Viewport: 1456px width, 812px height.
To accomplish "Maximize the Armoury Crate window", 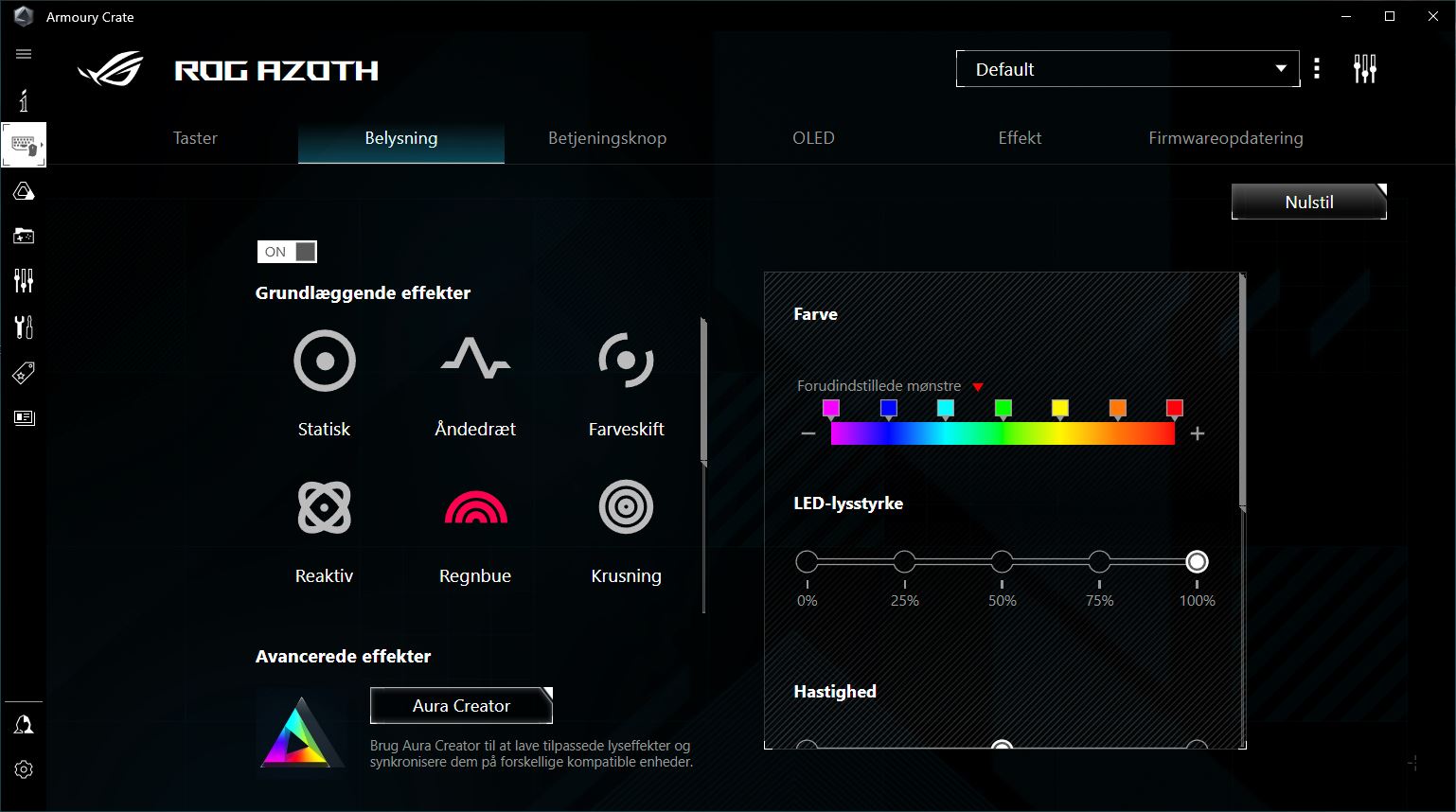I will [x=1390, y=16].
